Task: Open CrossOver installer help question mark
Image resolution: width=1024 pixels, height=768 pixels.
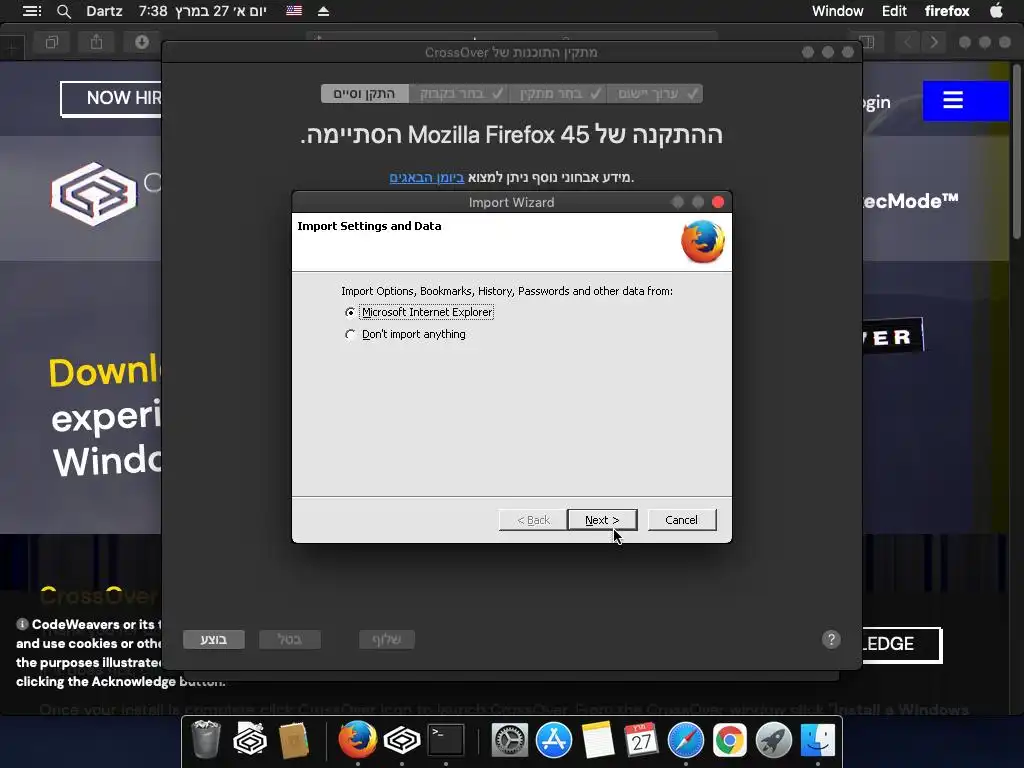Action: 831,639
